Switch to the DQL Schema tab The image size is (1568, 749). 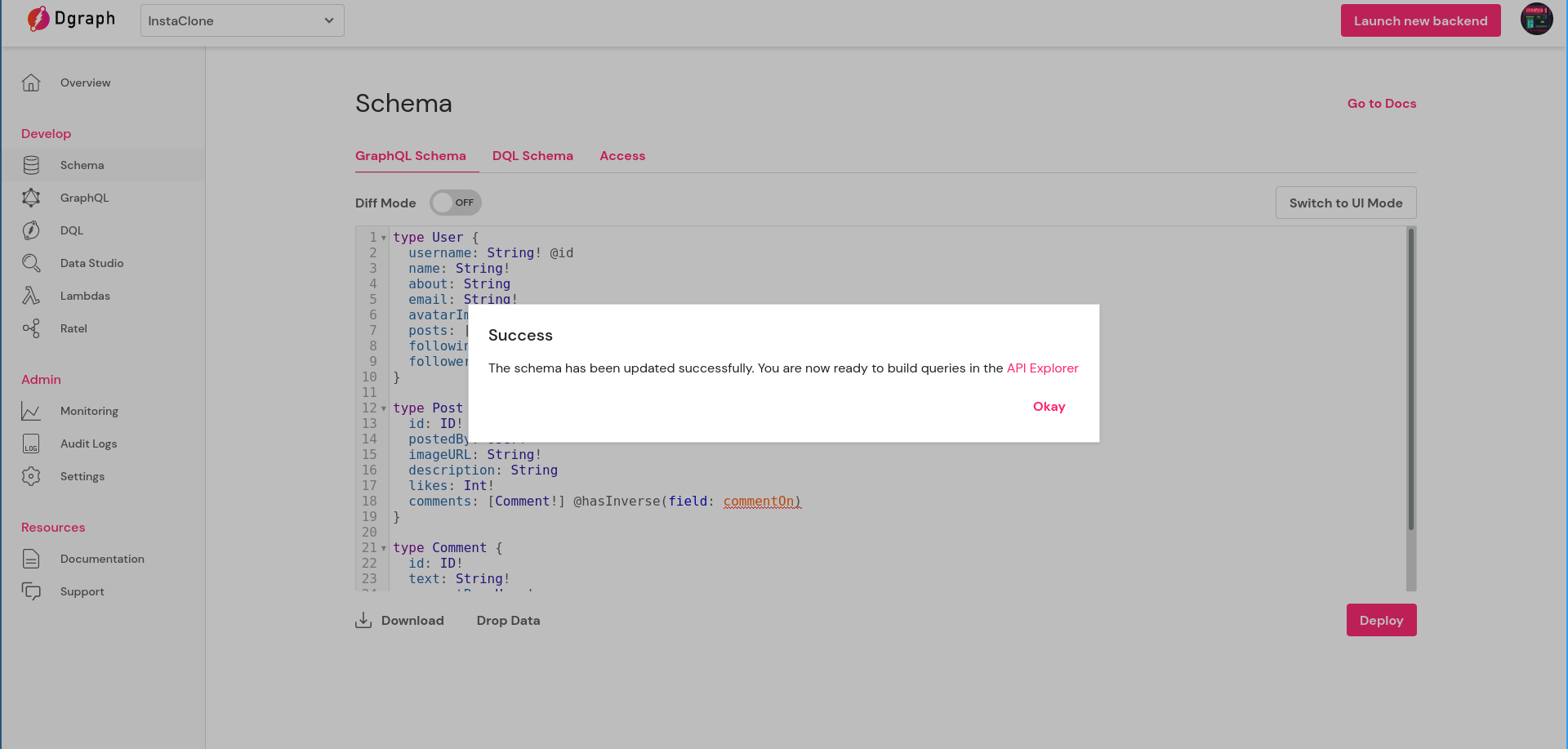point(532,156)
